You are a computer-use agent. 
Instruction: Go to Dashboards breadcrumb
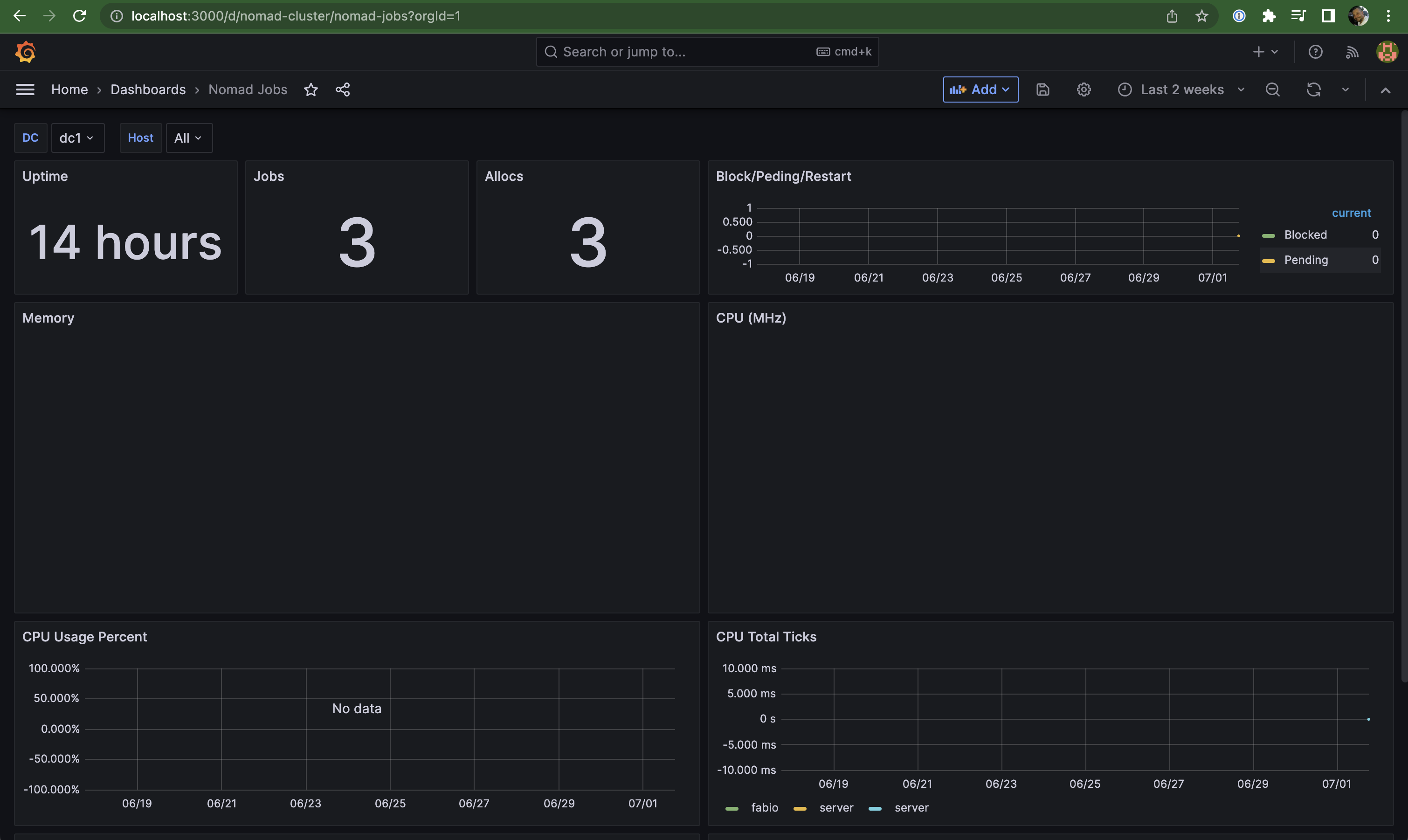(x=148, y=90)
